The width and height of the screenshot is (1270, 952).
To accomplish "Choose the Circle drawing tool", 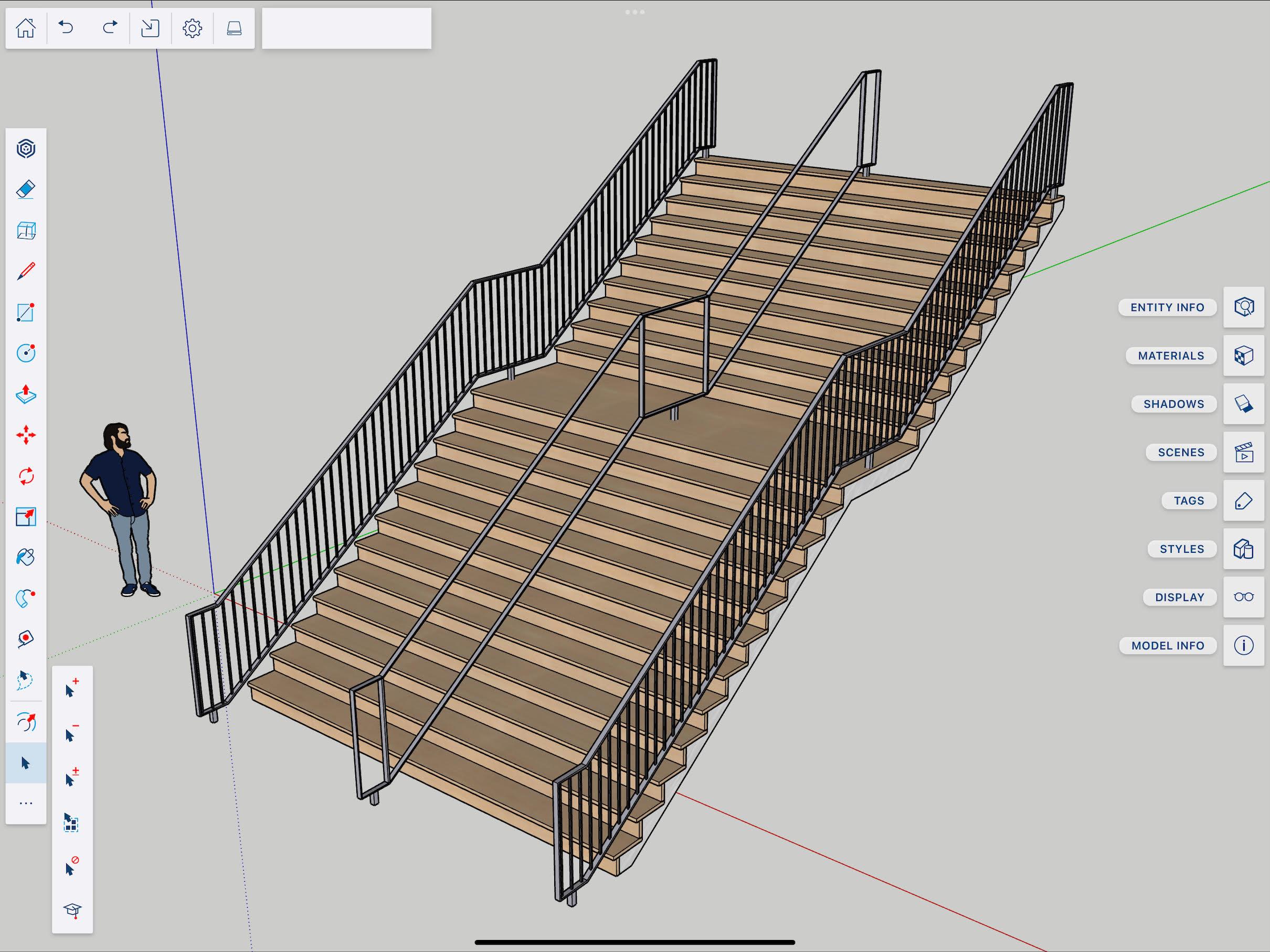I will (x=26, y=352).
